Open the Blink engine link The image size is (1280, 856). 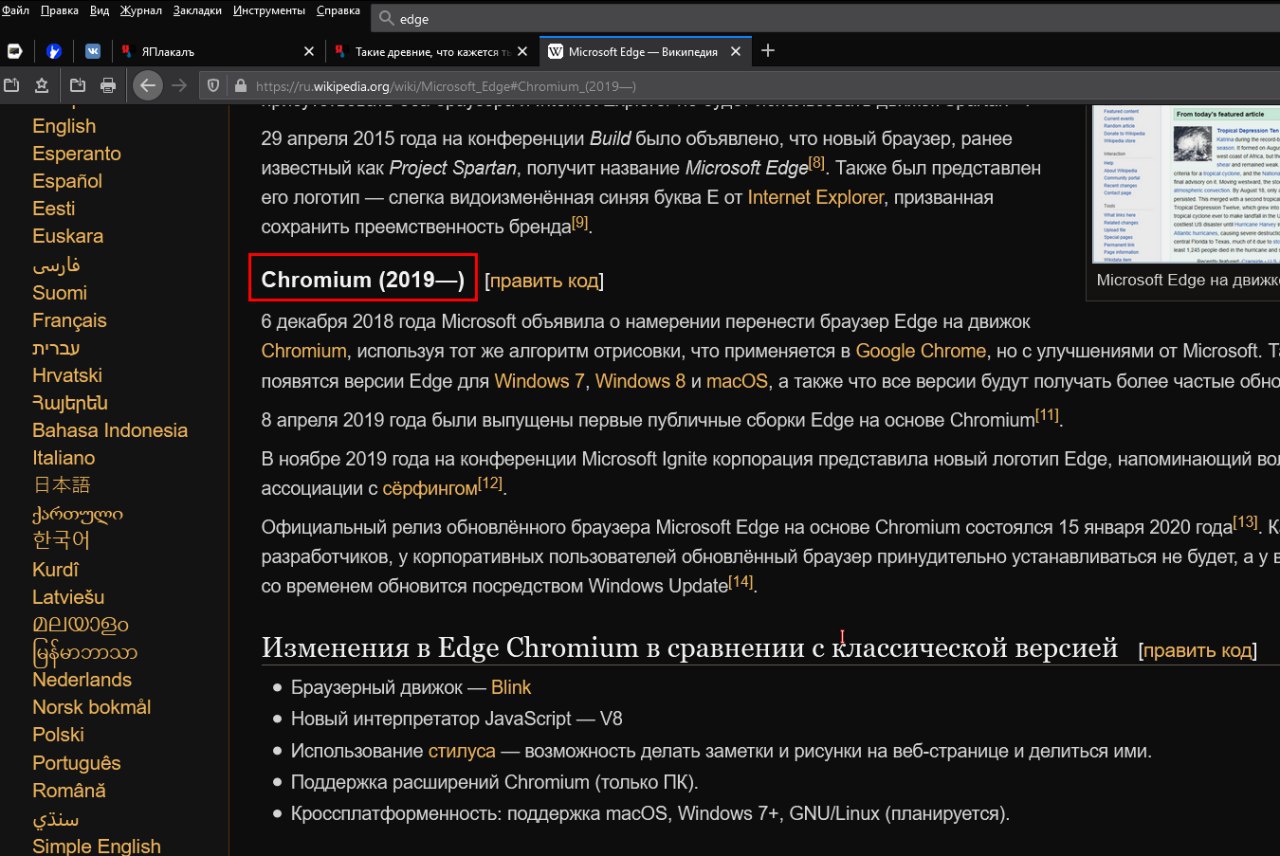click(511, 688)
